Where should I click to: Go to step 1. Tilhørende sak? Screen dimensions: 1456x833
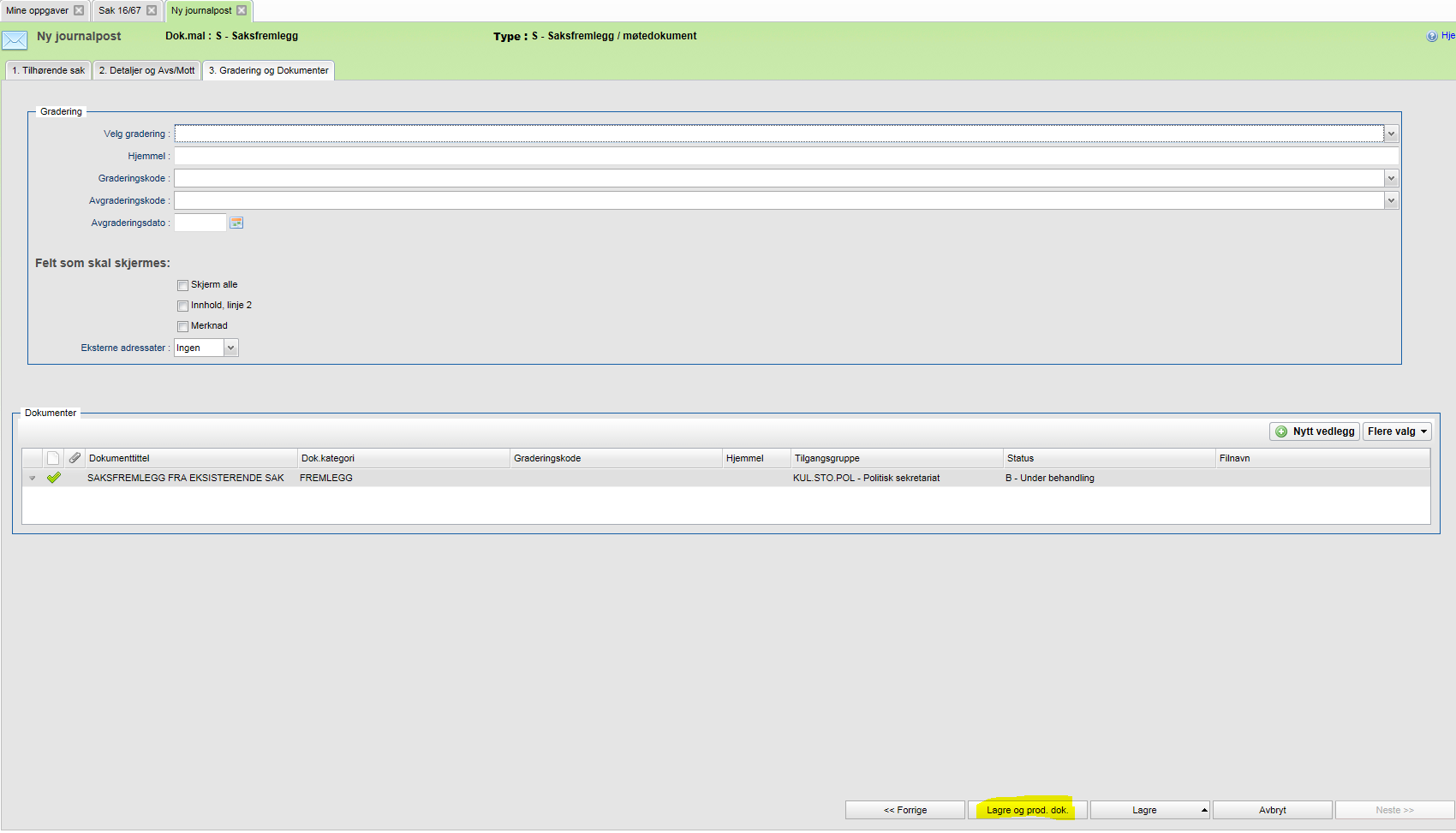[x=49, y=70]
